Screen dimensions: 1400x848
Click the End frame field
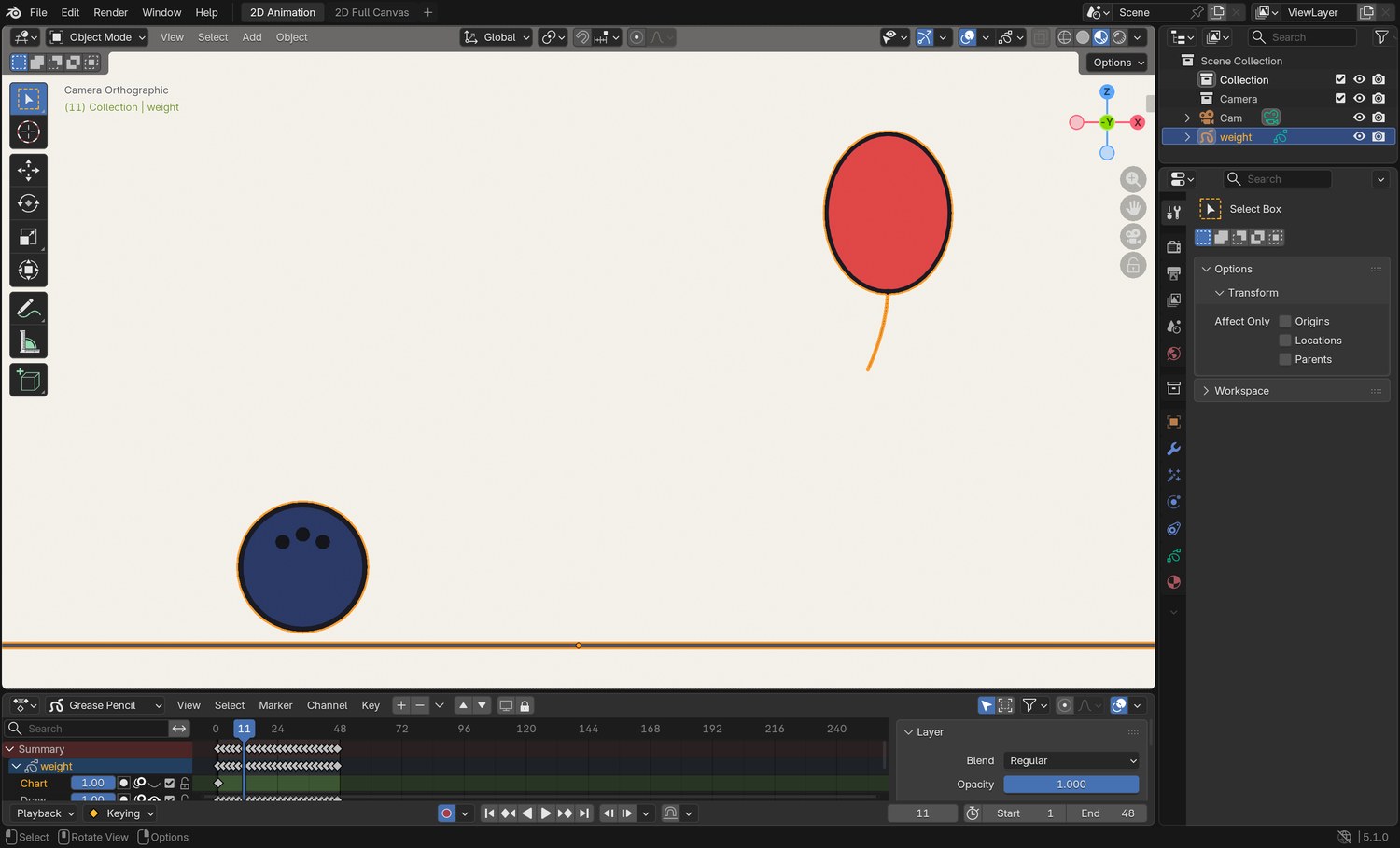[x=1110, y=813]
